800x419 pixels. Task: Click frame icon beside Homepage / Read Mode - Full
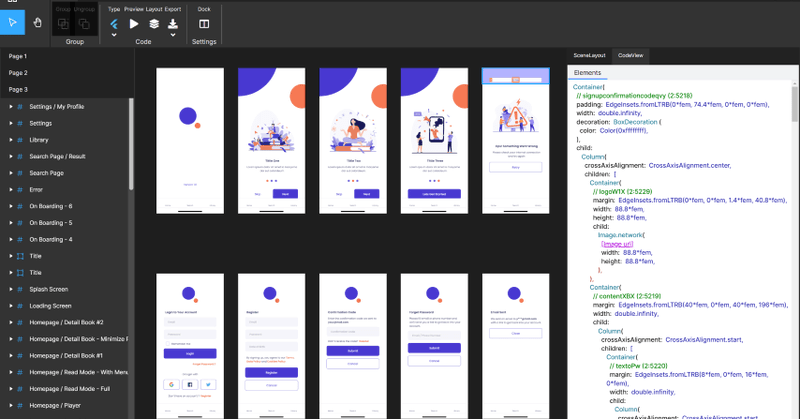click(20, 388)
